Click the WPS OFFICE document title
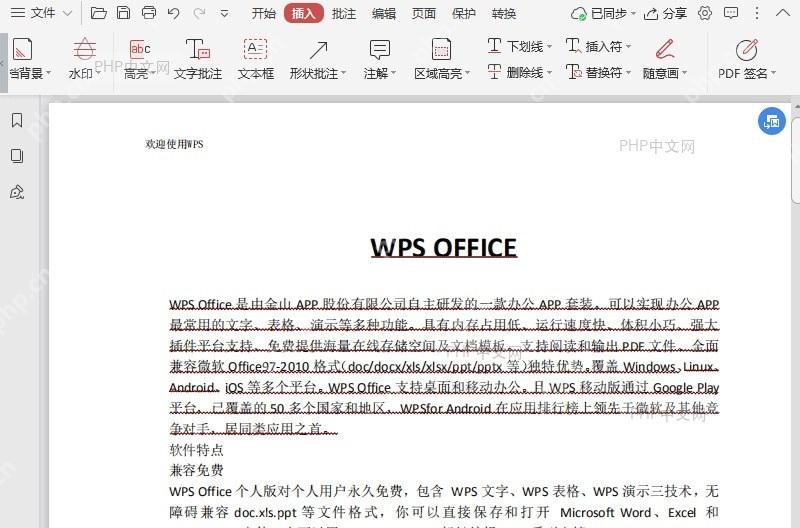The height and width of the screenshot is (528, 800). (444, 248)
